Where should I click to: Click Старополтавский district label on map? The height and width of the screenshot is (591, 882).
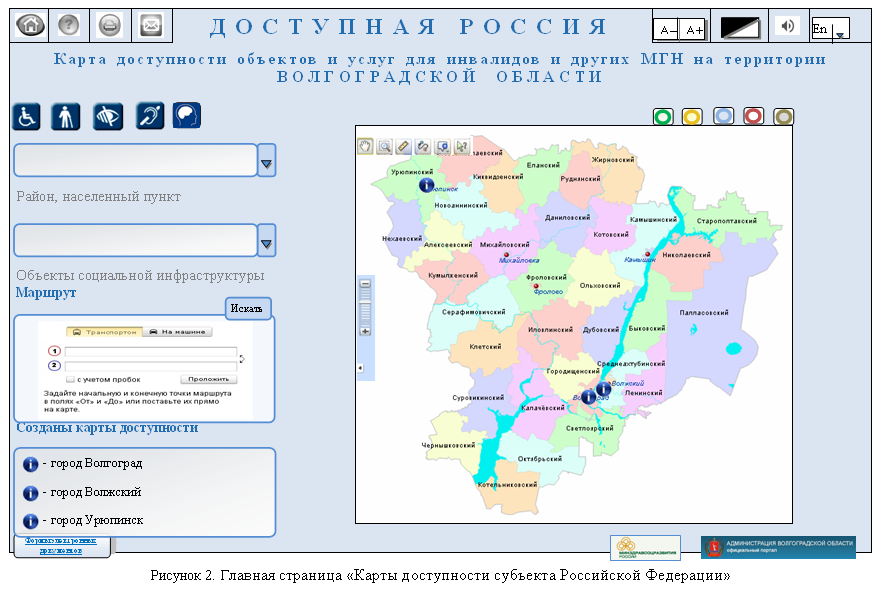pos(726,221)
